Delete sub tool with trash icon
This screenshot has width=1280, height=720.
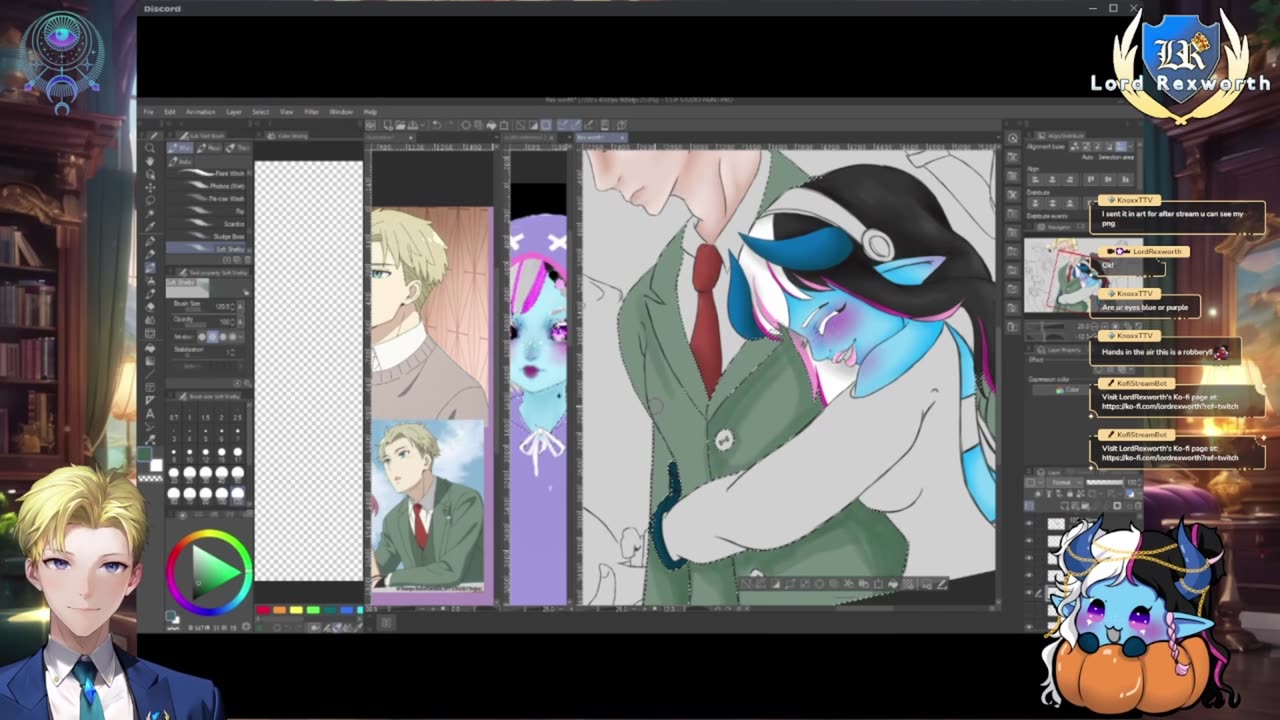[248, 260]
